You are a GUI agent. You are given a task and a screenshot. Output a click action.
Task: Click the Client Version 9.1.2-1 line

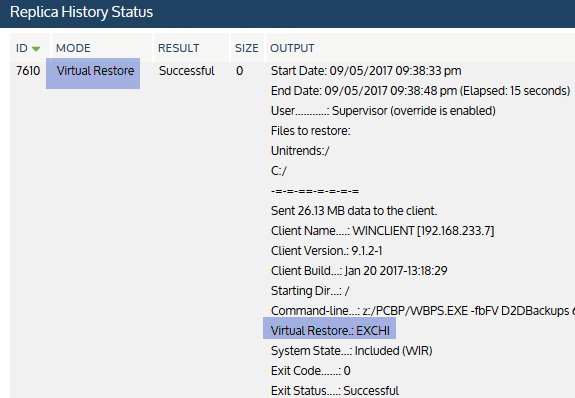coord(326,251)
